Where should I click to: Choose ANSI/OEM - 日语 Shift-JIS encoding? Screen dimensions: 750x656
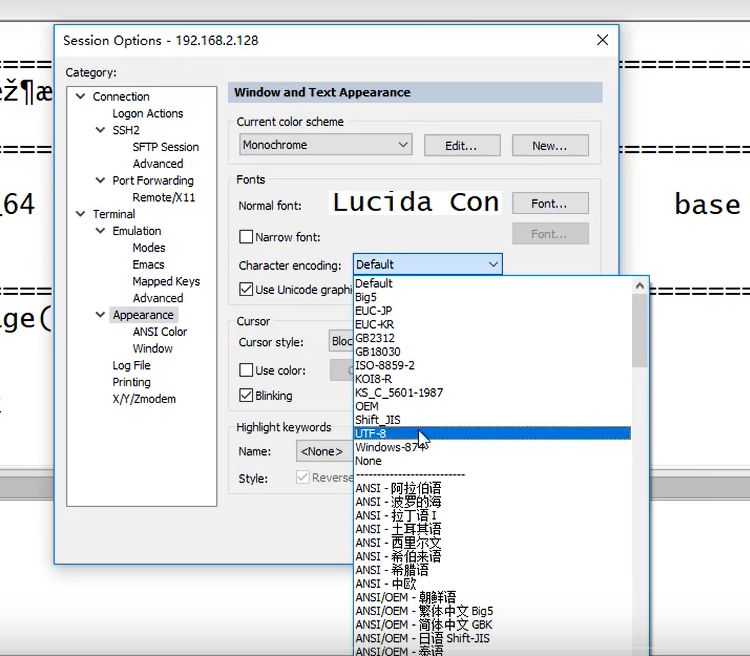click(492, 638)
